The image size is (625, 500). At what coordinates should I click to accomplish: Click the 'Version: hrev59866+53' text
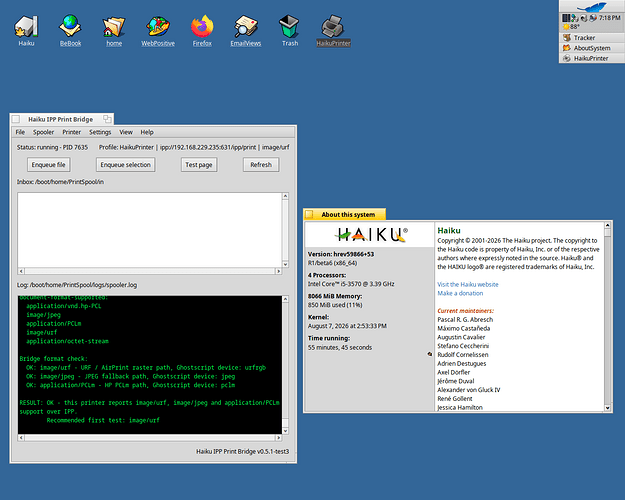[x=341, y=254]
